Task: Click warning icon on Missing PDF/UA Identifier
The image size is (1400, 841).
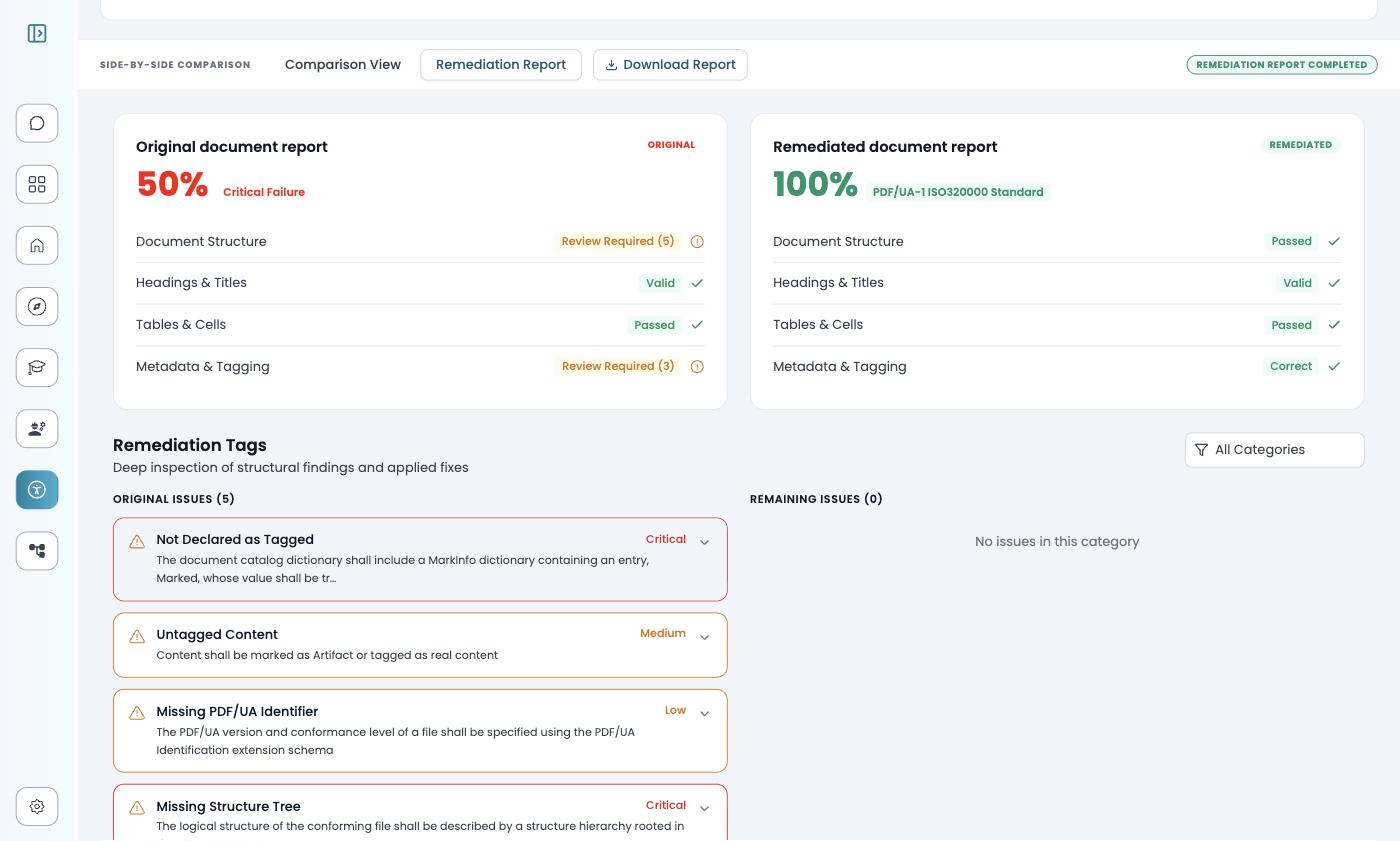Action: pos(137,713)
